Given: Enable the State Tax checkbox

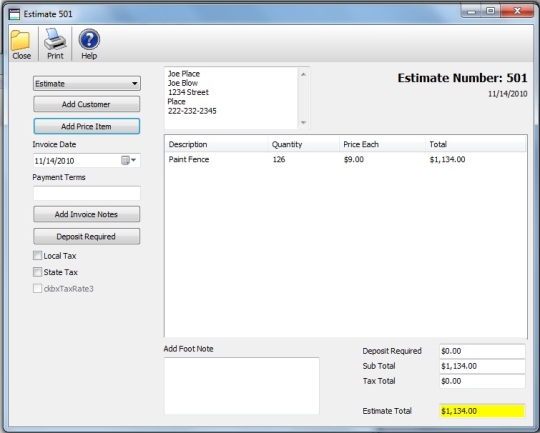Looking at the screenshot, I should 38,272.
